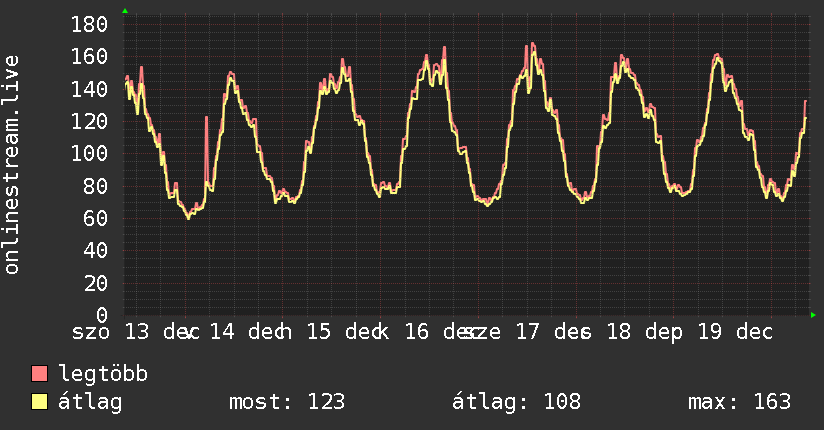
Task: Click the 'átlag: 108' average value
Action: tap(517, 402)
